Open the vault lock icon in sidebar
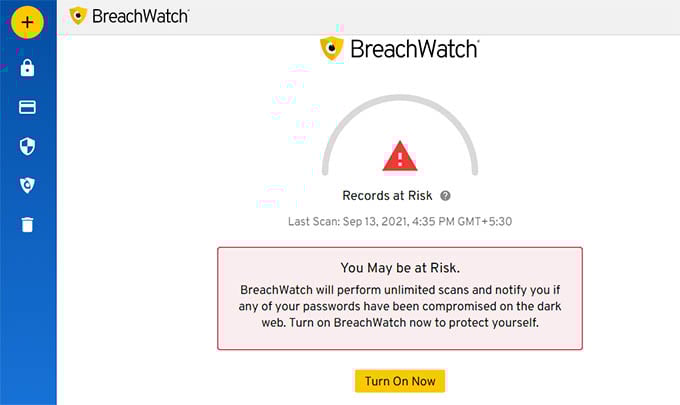 tap(27, 68)
